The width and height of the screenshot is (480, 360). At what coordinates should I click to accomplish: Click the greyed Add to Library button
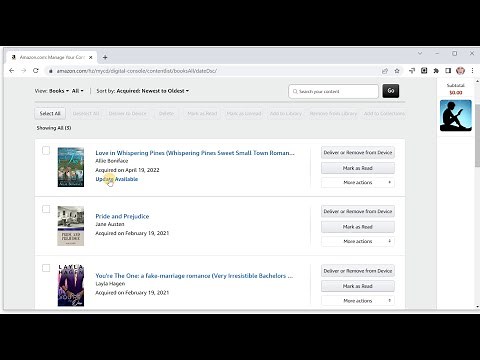[x=286, y=113]
